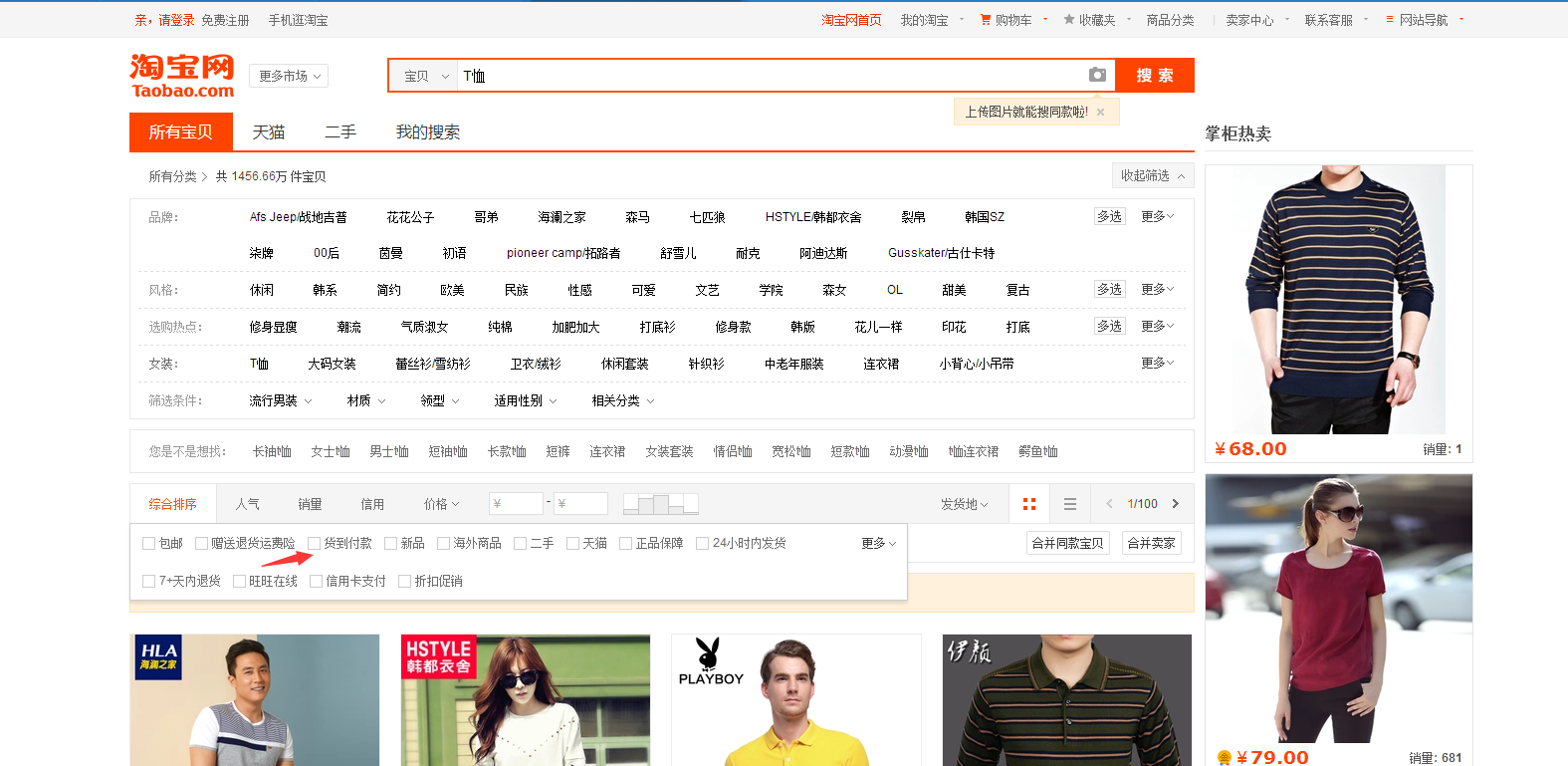Check the 包邮 free shipping box
1568x766 pixels.
tap(149, 543)
